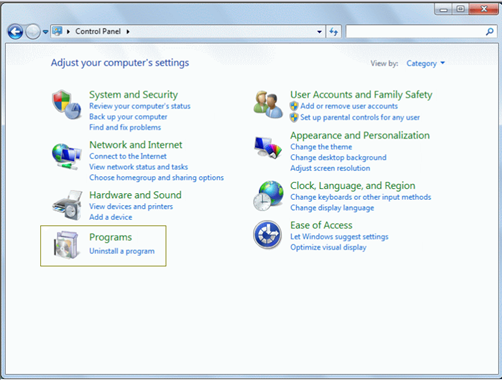Open System and Security category
Viewport: 502px width, 381px height.
[x=133, y=95]
